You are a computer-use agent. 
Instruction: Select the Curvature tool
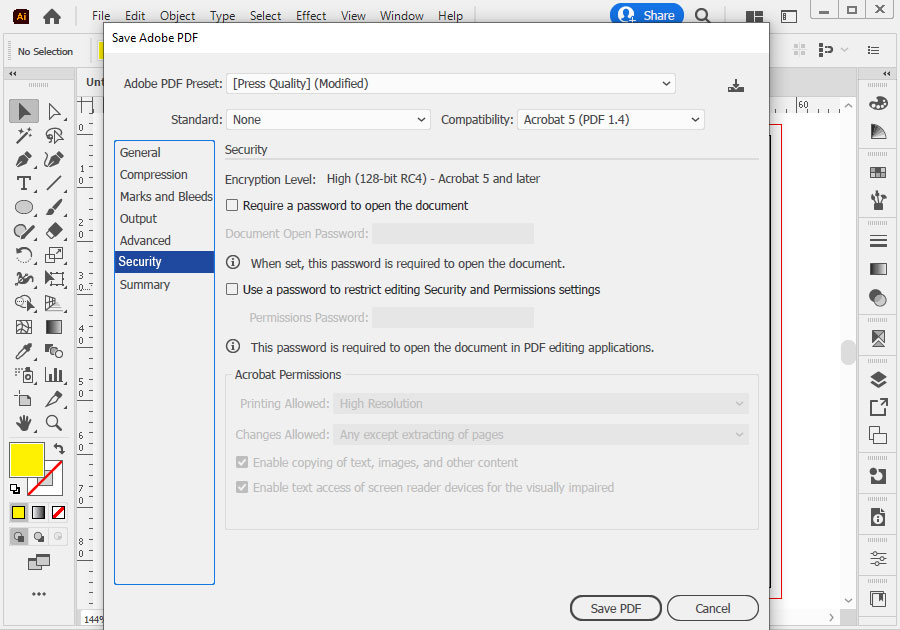click(55, 160)
